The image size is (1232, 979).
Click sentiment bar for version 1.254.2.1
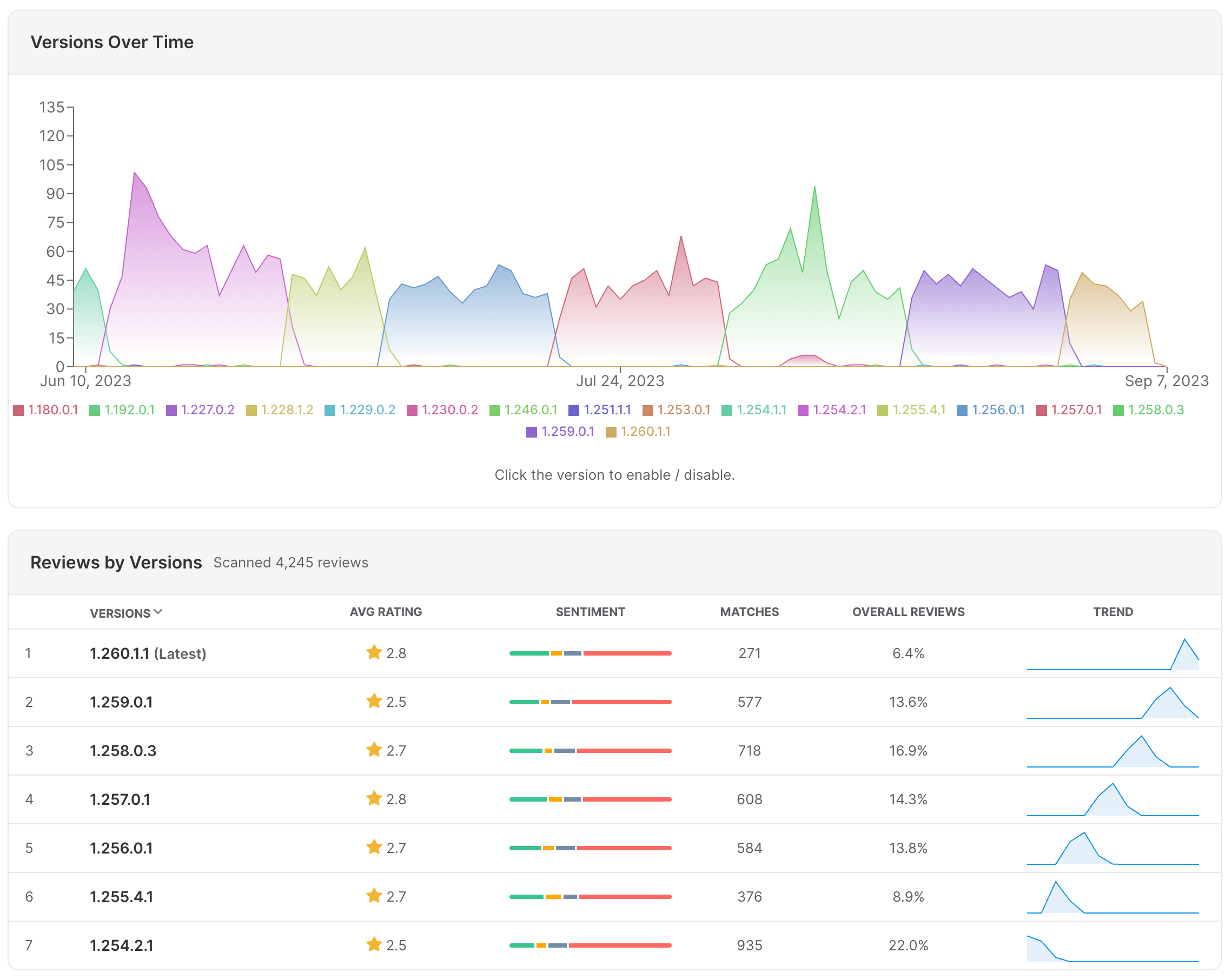(590, 945)
